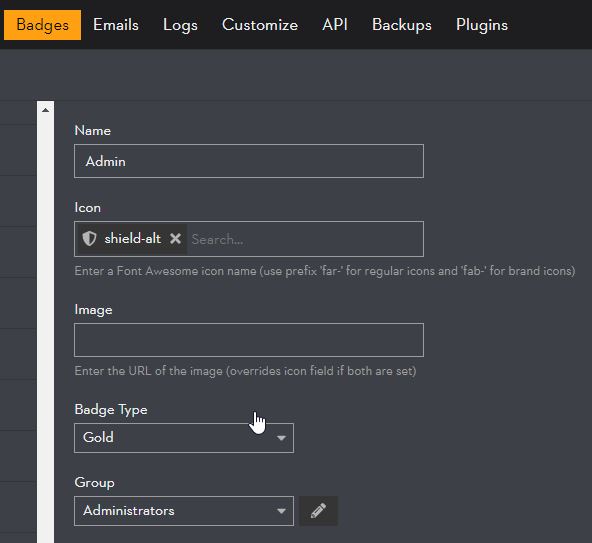Select the Administrators group combo box

point(184,511)
